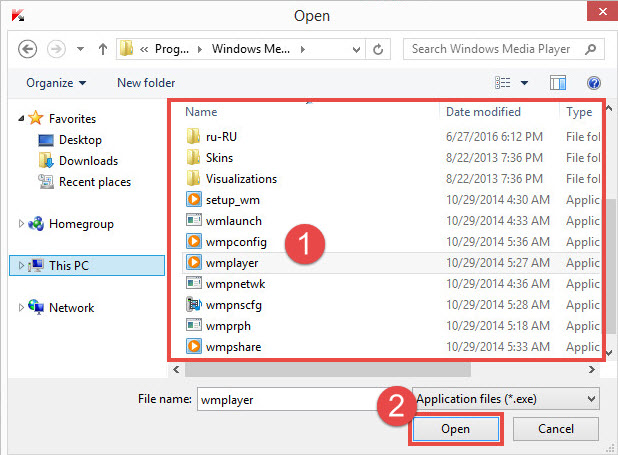Viewport: 618px width, 455px height.
Task: Refresh the folder listing
Action: click(378, 49)
